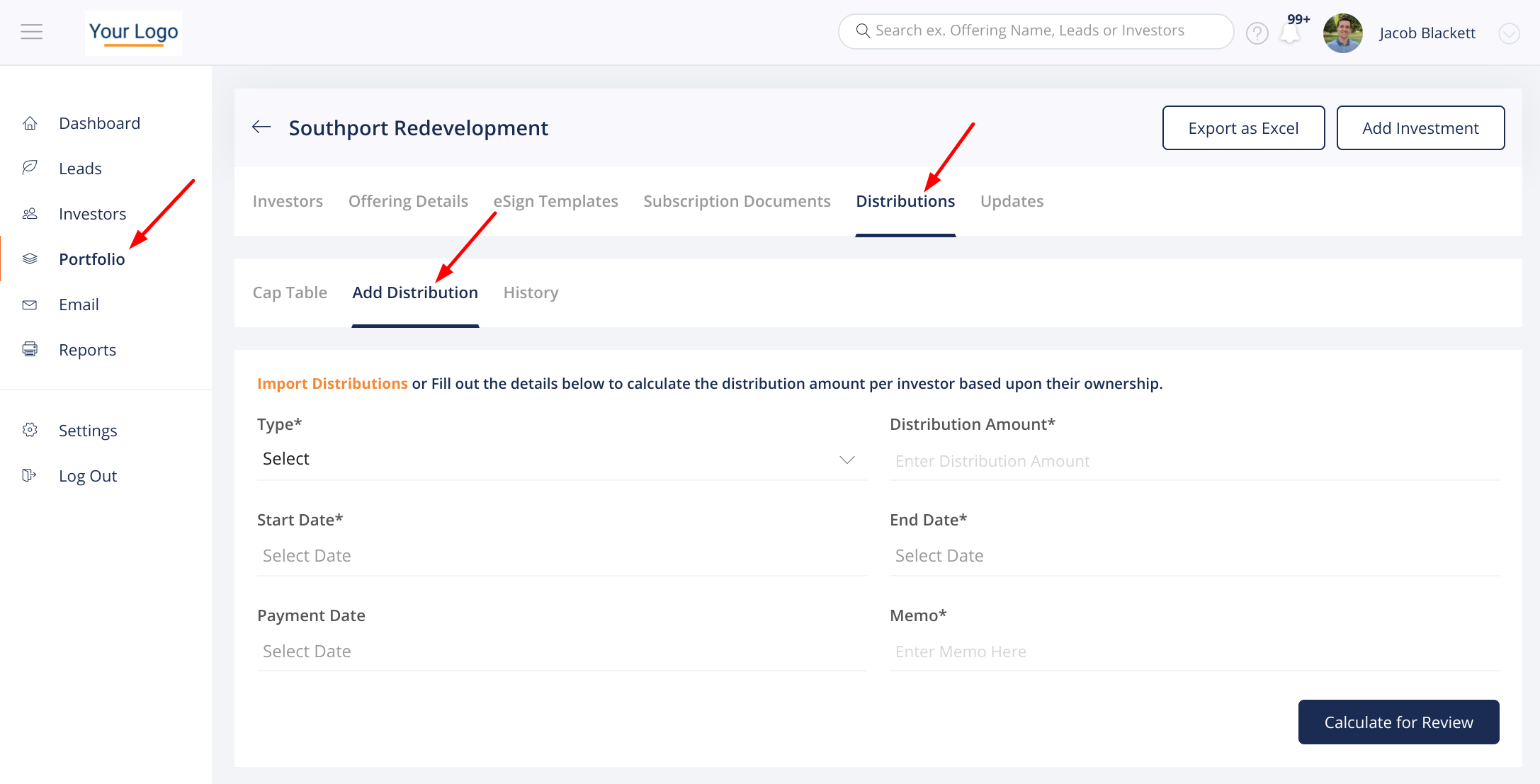Click the Investors people icon
This screenshot has height=784, width=1540.
30,213
